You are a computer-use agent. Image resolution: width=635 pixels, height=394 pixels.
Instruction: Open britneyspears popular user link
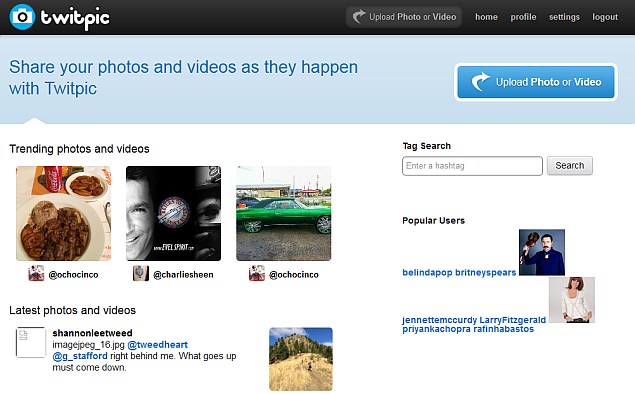[486, 273]
